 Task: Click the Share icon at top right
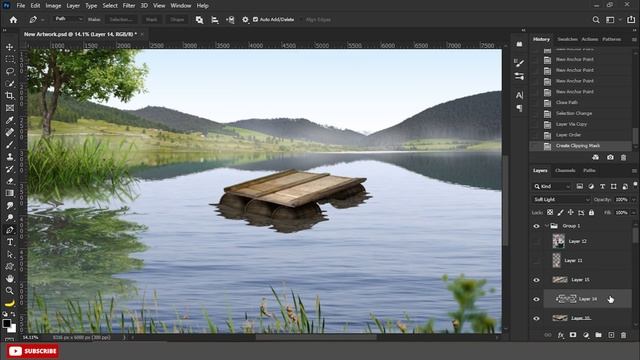click(631, 20)
